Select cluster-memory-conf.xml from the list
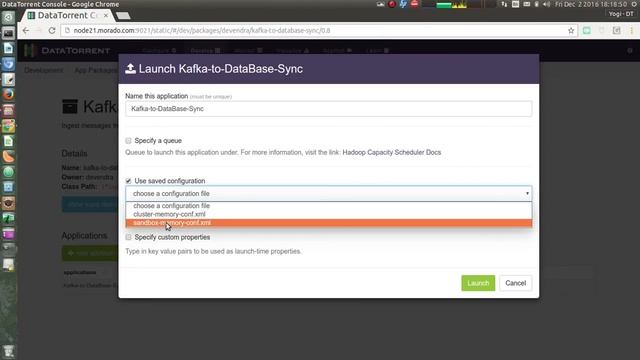The width and height of the screenshot is (640, 360). (x=329, y=214)
